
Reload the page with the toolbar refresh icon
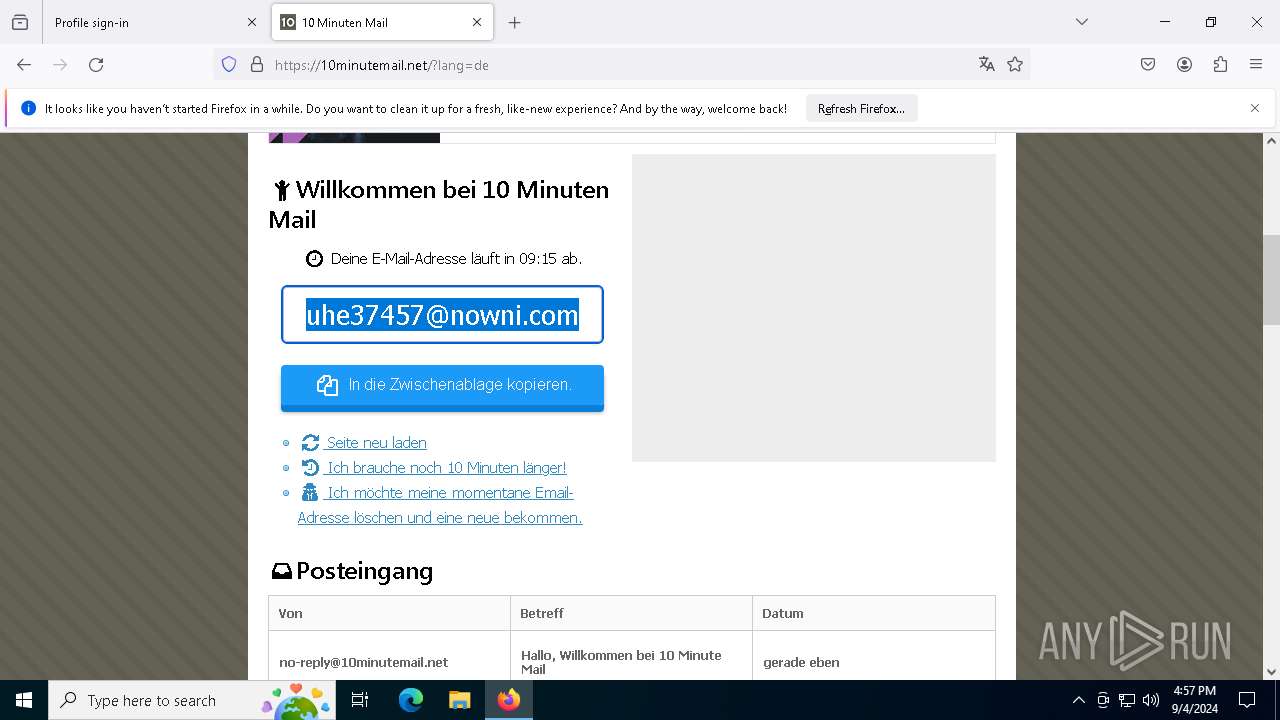point(96,65)
